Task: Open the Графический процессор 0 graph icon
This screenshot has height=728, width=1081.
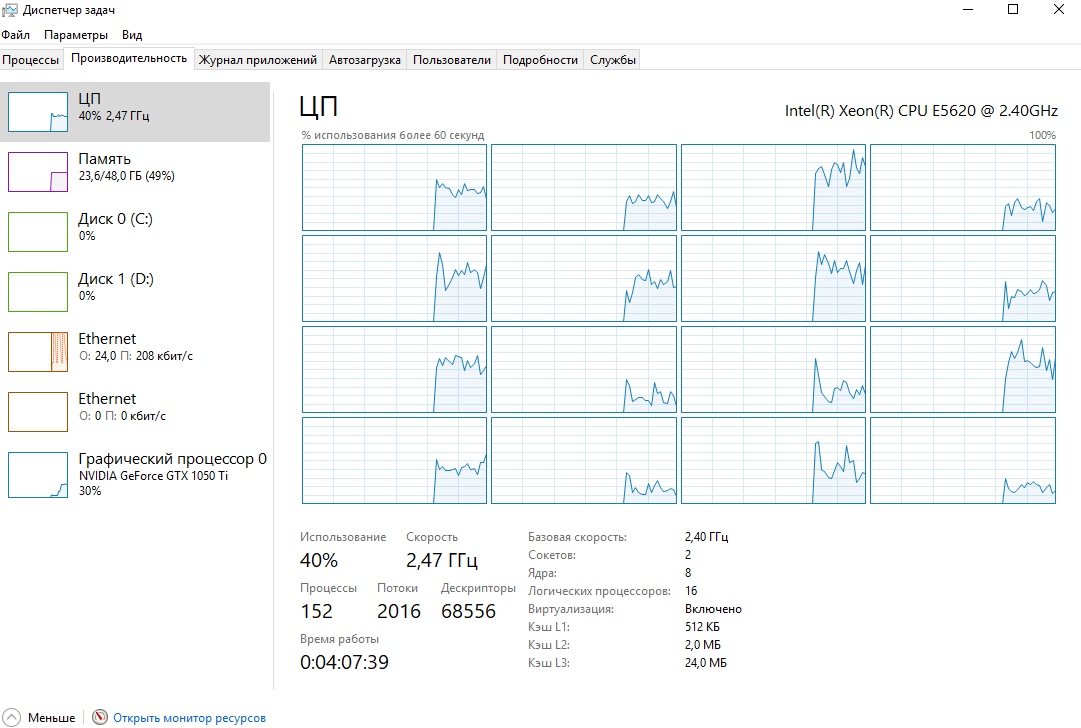Action: click(38, 474)
